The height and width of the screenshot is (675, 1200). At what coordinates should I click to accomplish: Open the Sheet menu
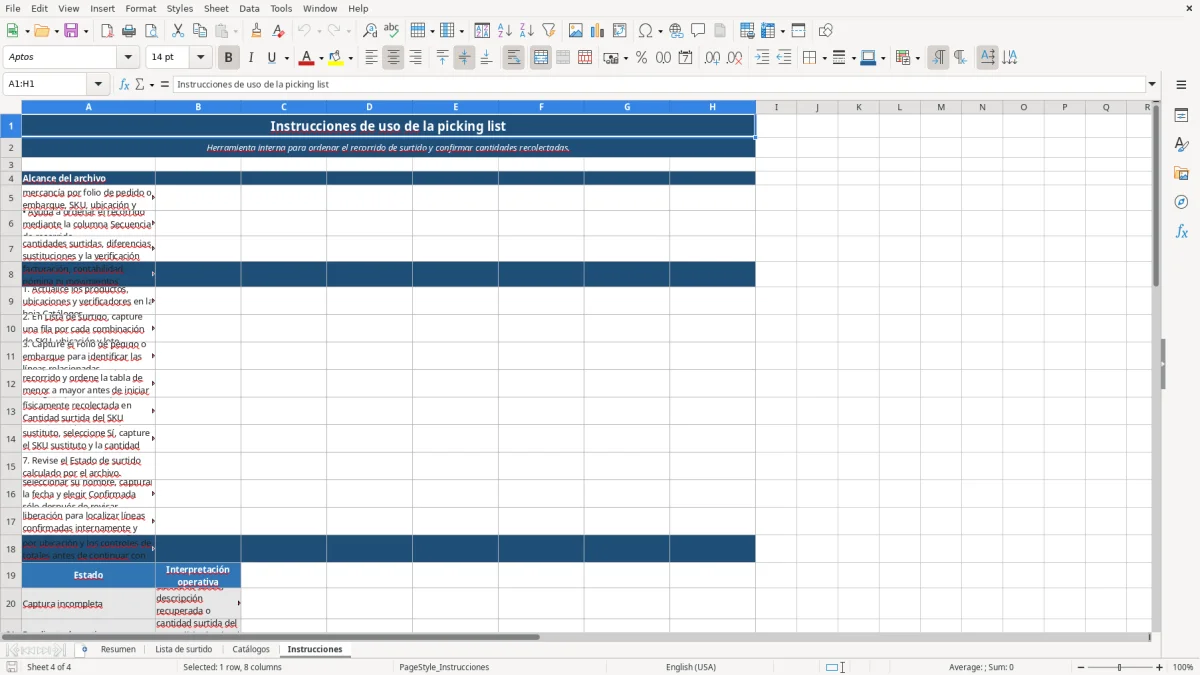[216, 8]
